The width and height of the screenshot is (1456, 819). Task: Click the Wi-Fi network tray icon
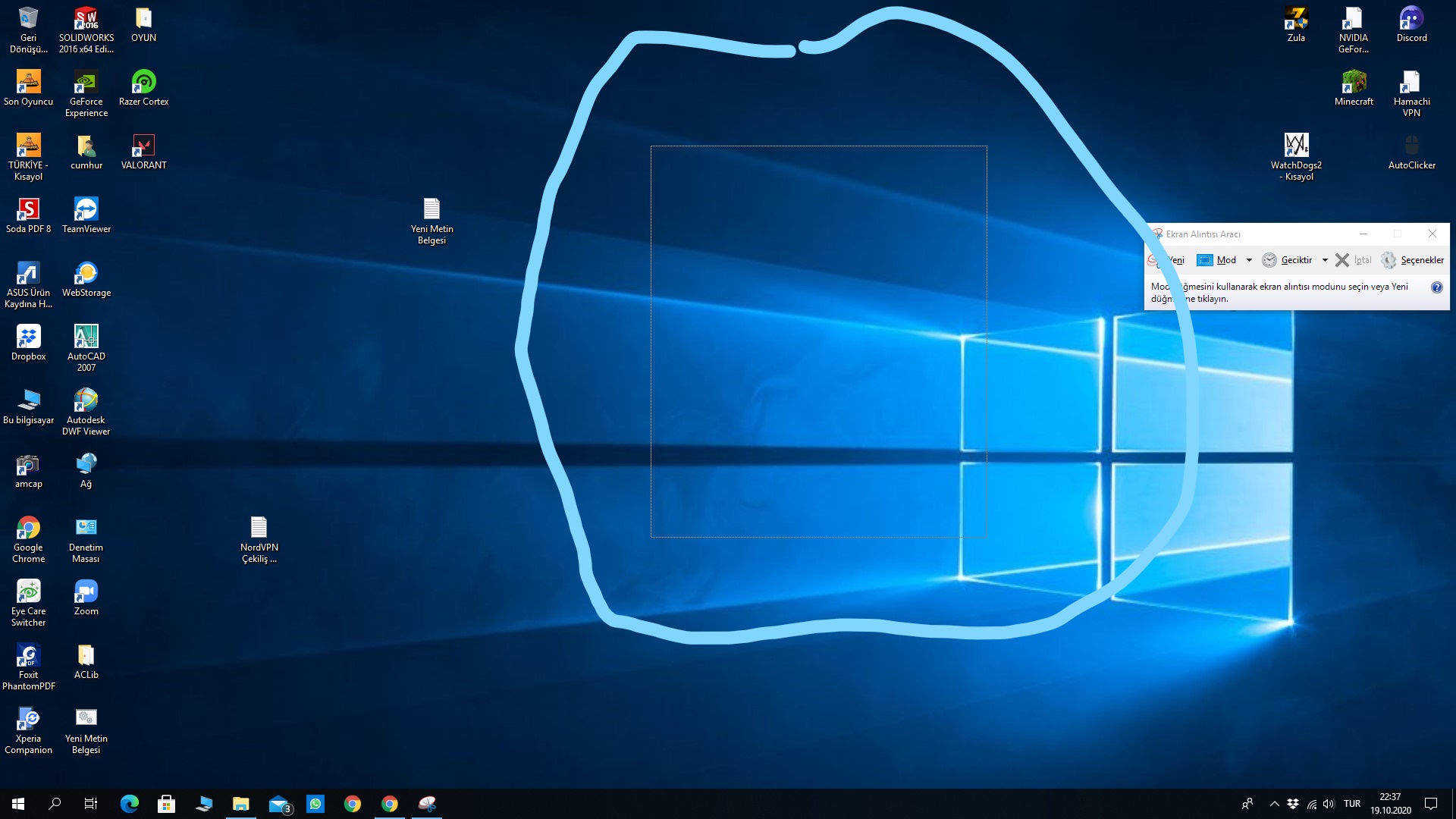pos(1311,804)
